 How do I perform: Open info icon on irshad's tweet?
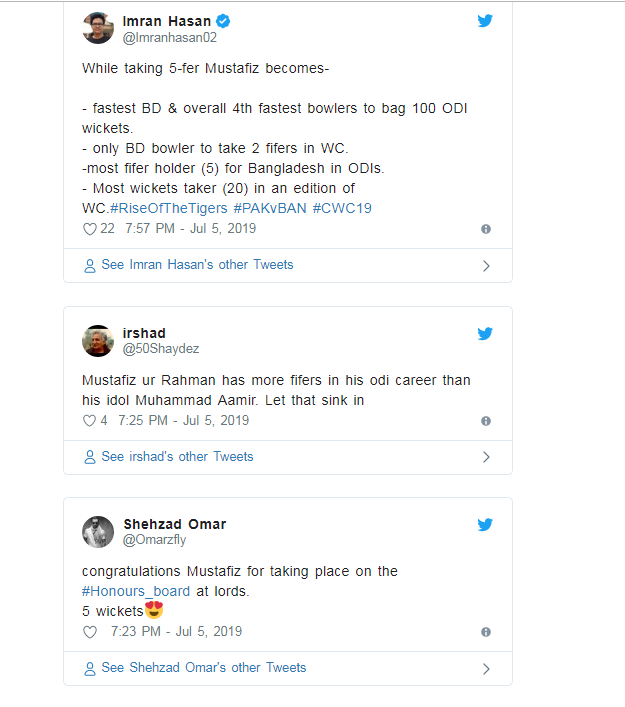(x=486, y=421)
